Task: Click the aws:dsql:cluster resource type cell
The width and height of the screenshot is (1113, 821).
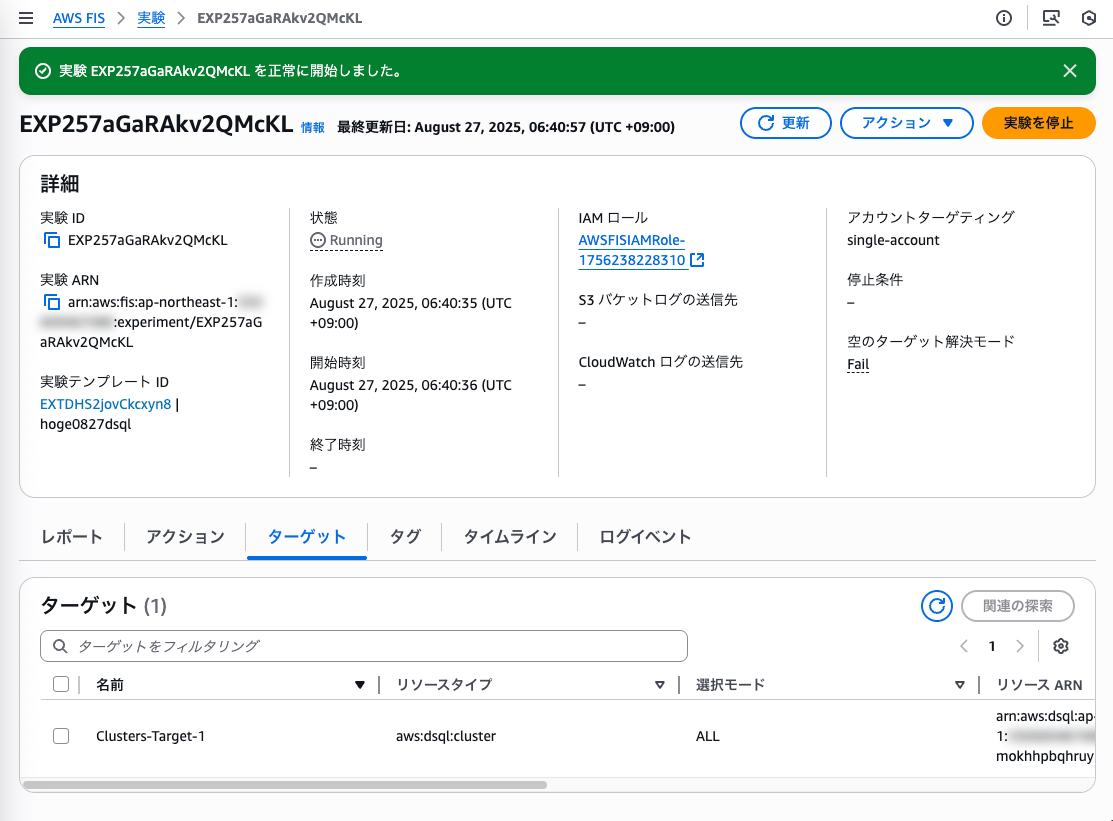Action: [x=446, y=737]
